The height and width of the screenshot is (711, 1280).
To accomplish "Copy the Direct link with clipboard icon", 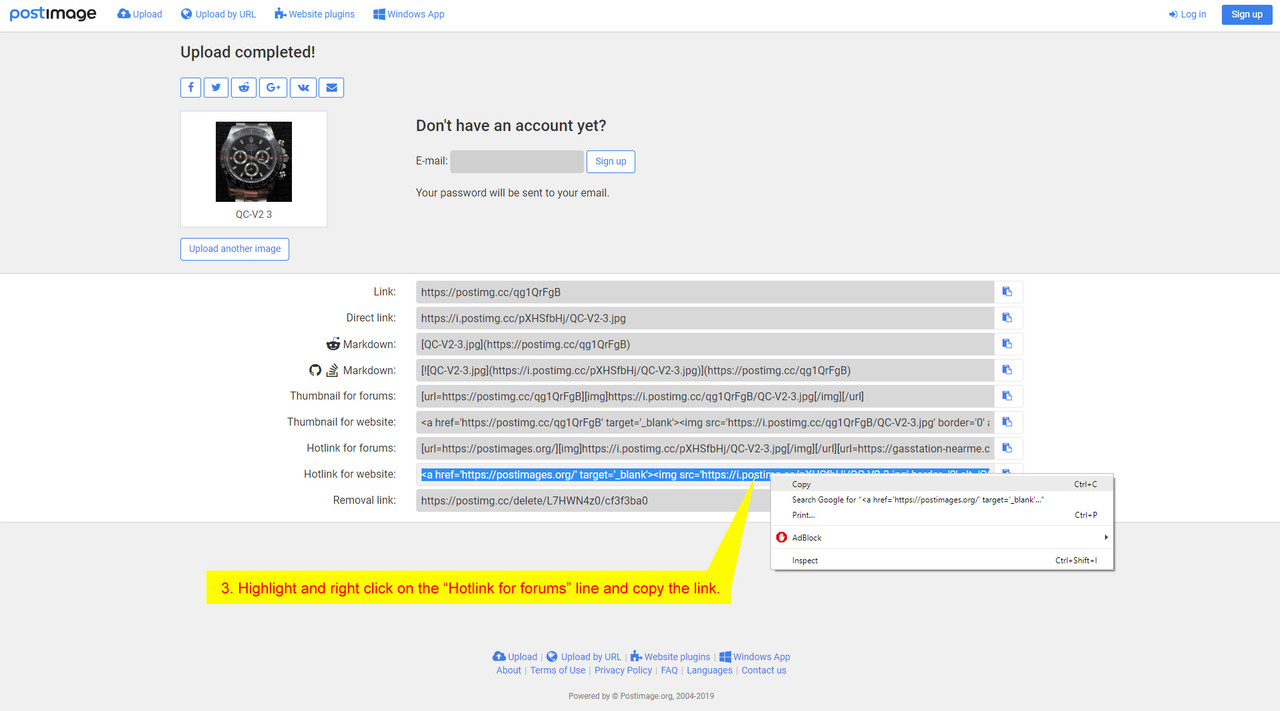I will (1008, 318).
